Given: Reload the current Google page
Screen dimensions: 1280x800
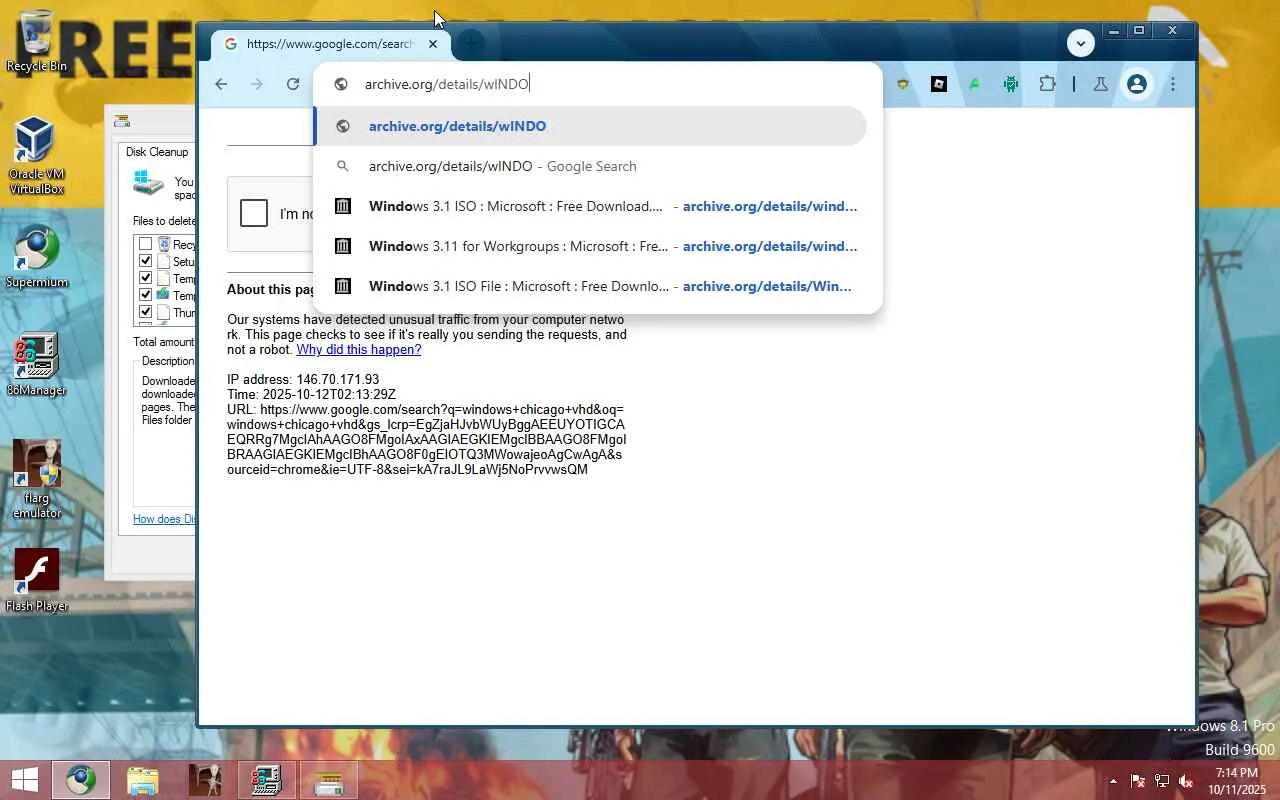Looking at the screenshot, I should tap(293, 84).
